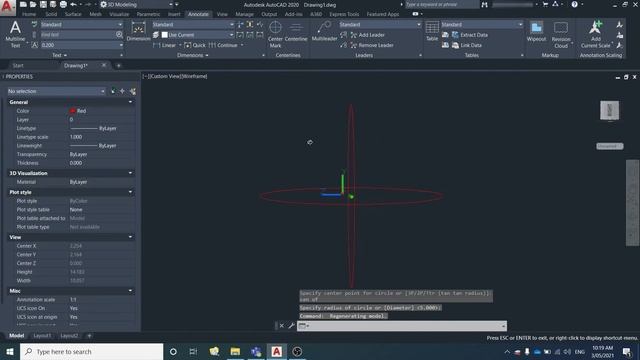
Task: Click the Continue dimension button
Action: coord(223,45)
